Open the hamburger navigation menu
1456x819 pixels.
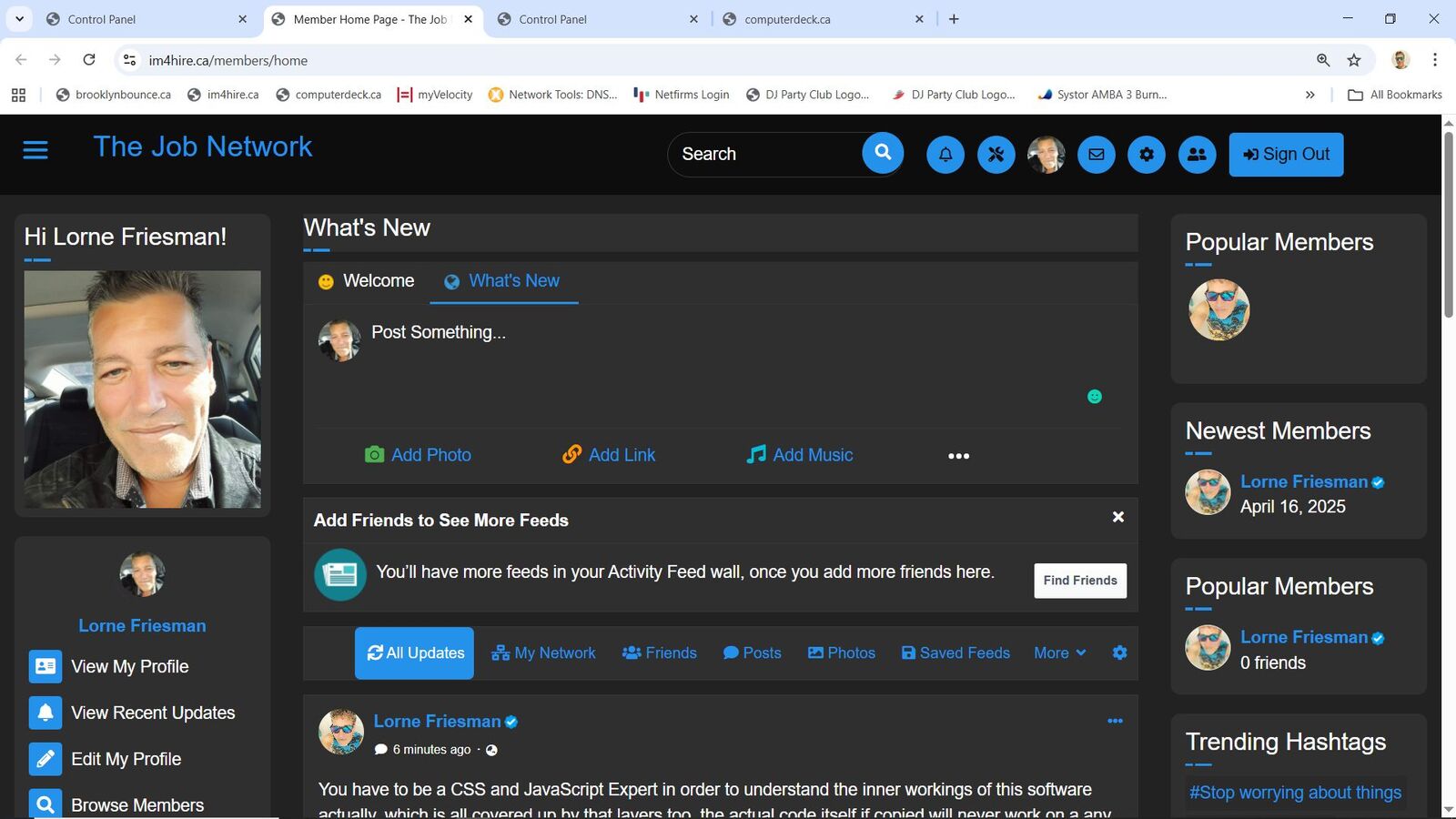pos(35,150)
